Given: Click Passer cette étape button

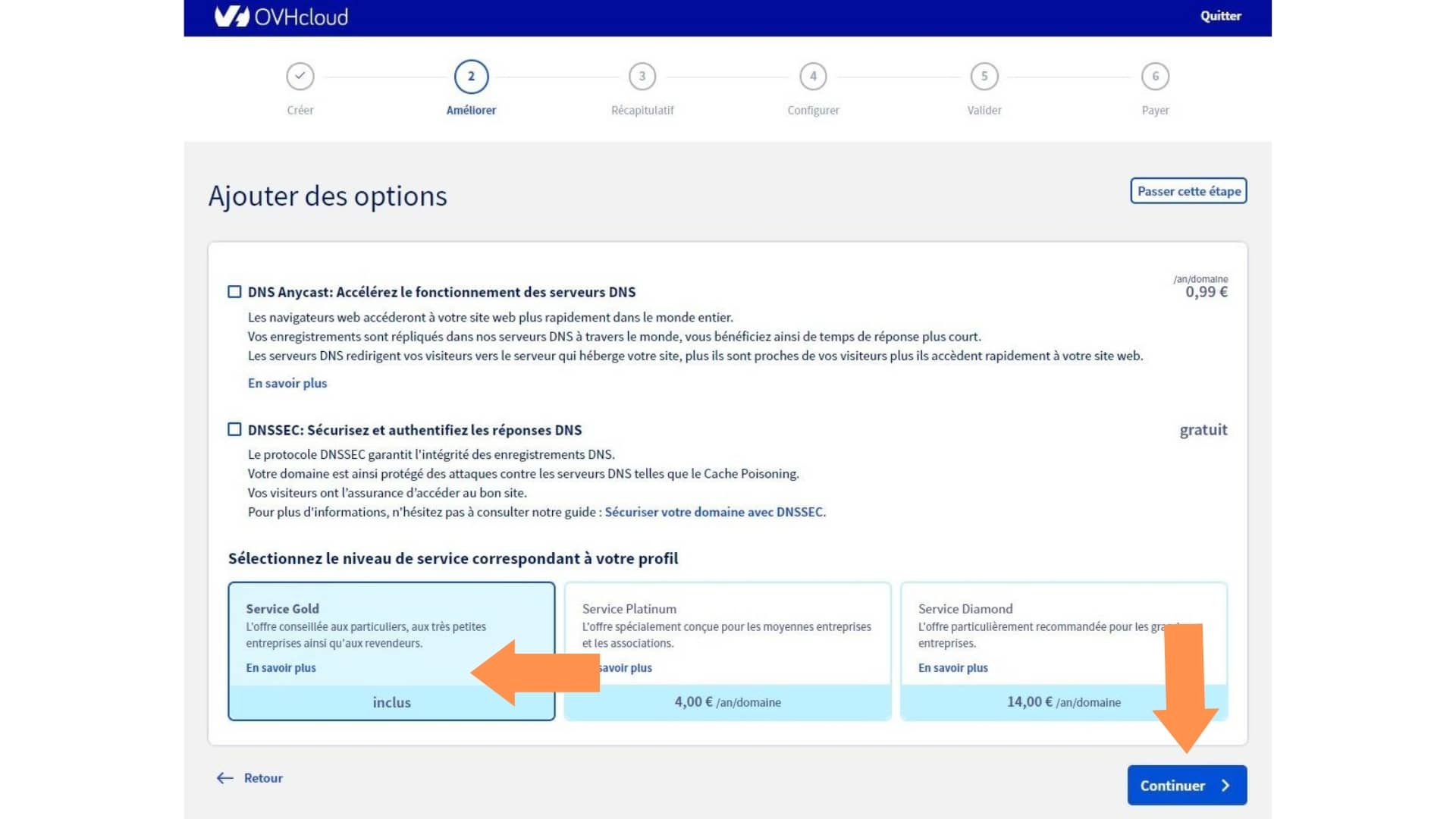Looking at the screenshot, I should [1188, 191].
